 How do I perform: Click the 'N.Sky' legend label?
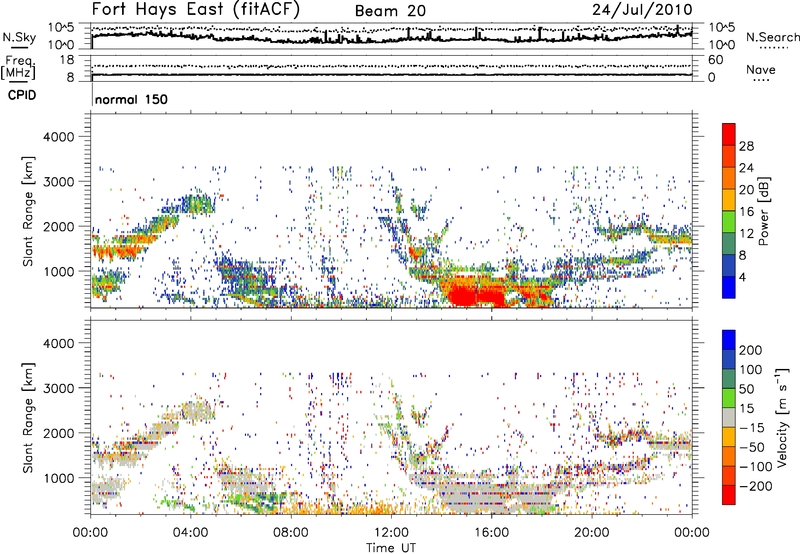coord(19,37)
